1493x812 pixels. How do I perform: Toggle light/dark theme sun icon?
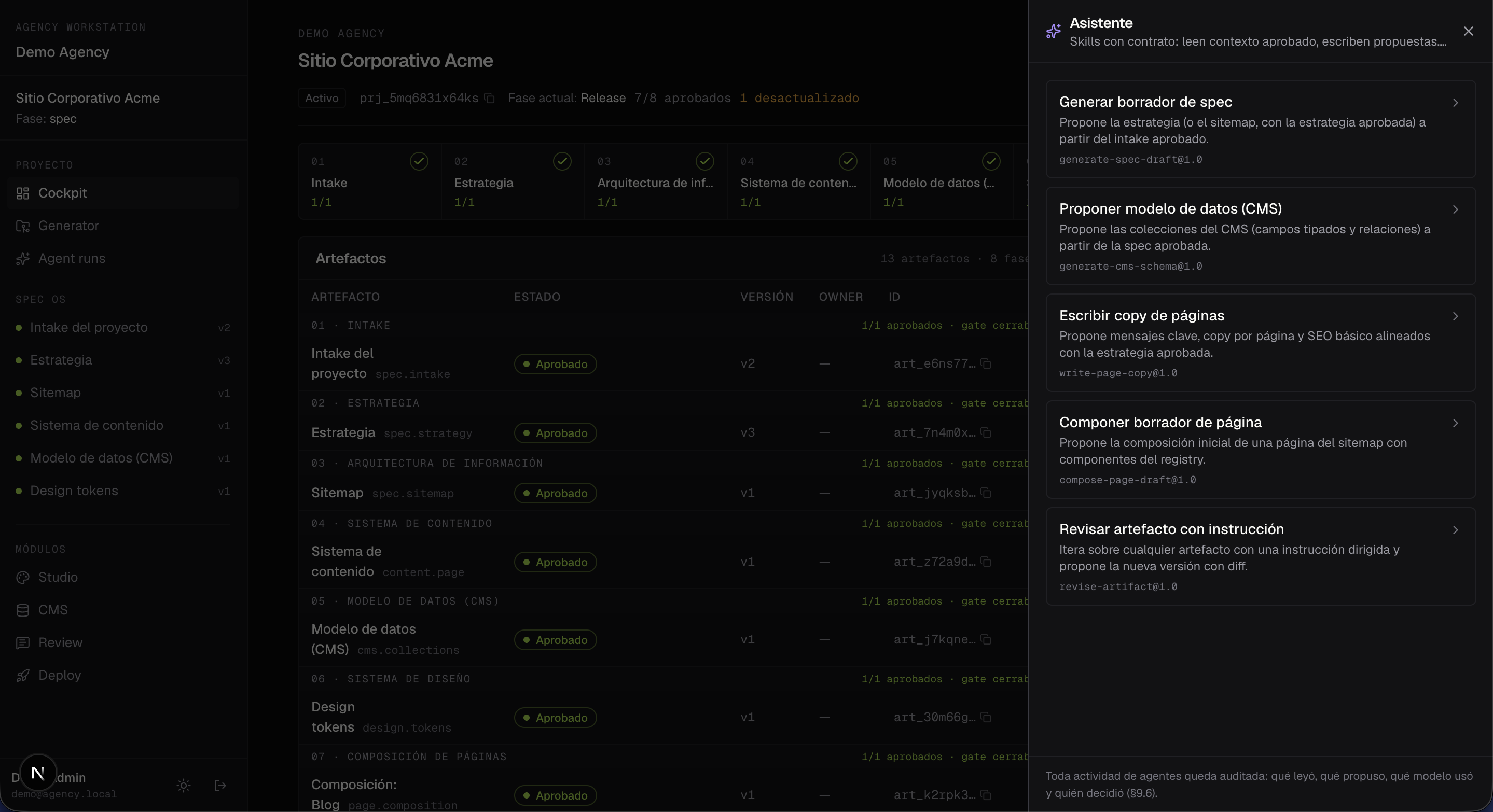(184, 786)
